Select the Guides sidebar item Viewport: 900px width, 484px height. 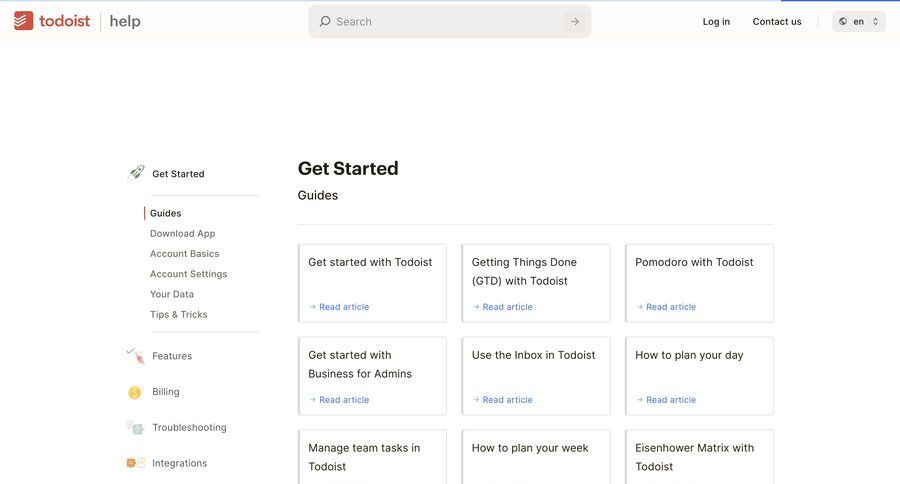pos(165,213)
